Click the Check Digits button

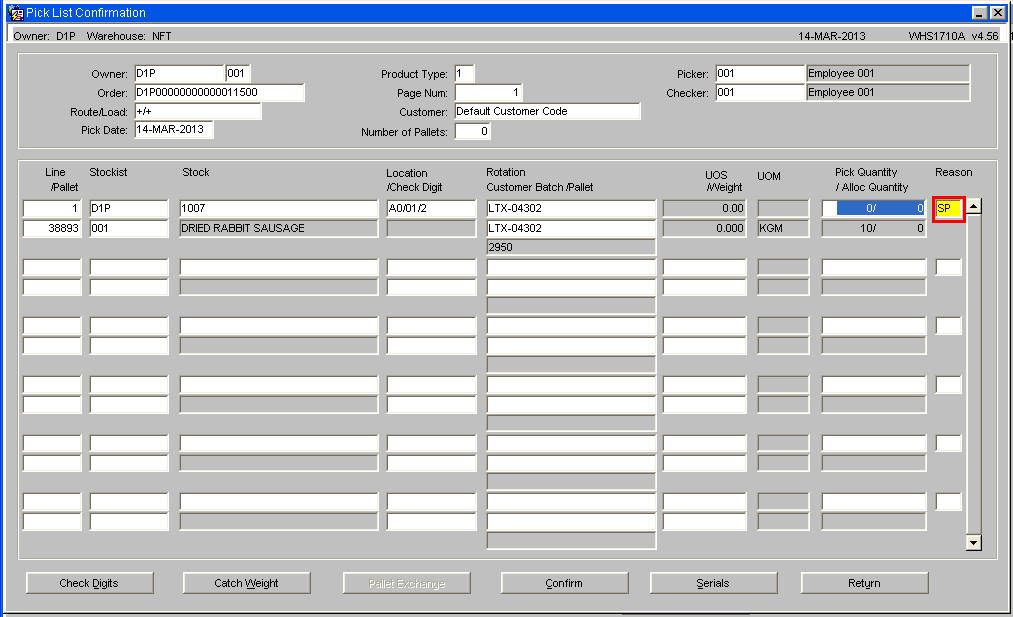pos(90,583)
